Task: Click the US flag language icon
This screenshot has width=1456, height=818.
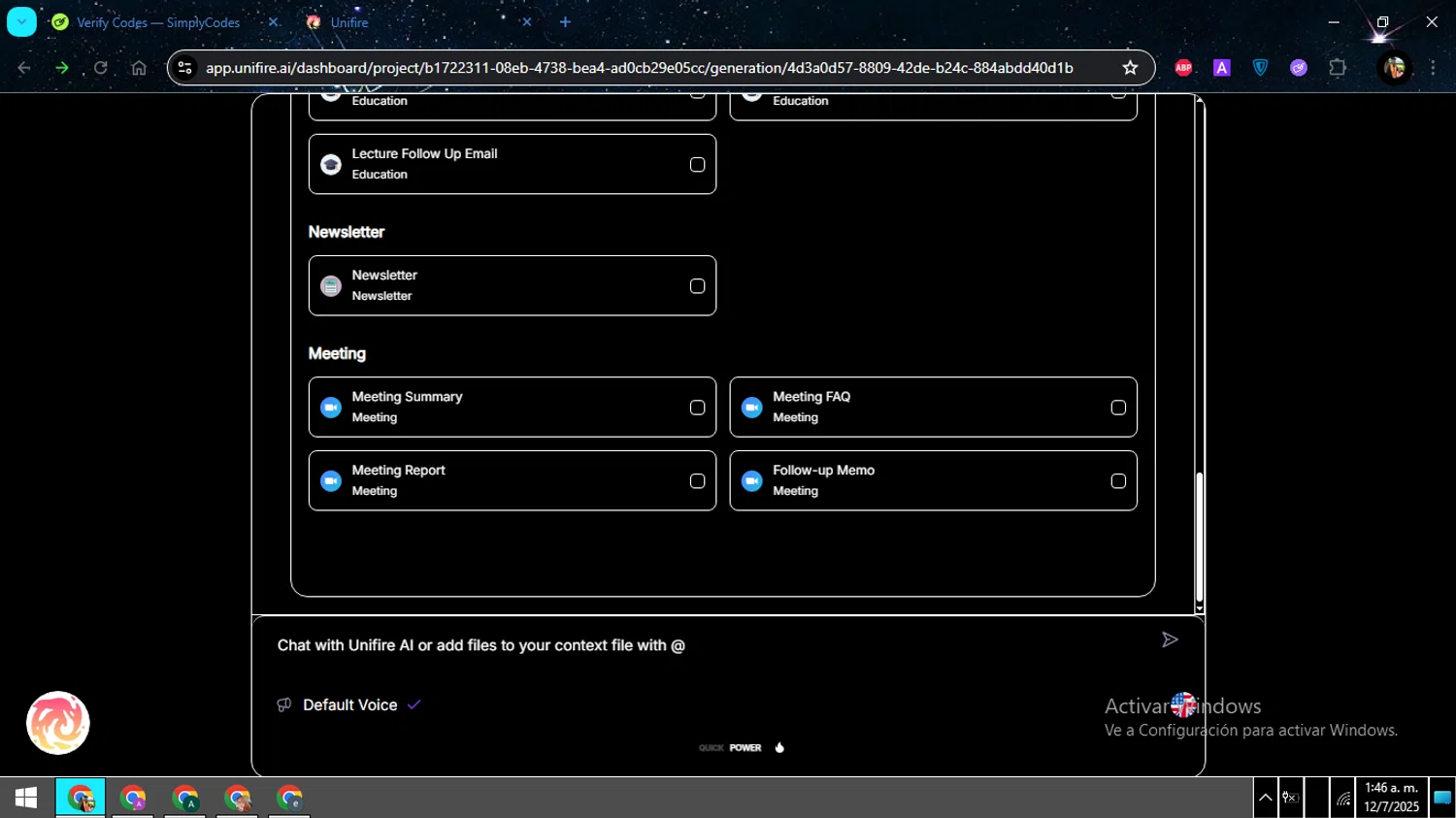Action: pos(1183,705)
